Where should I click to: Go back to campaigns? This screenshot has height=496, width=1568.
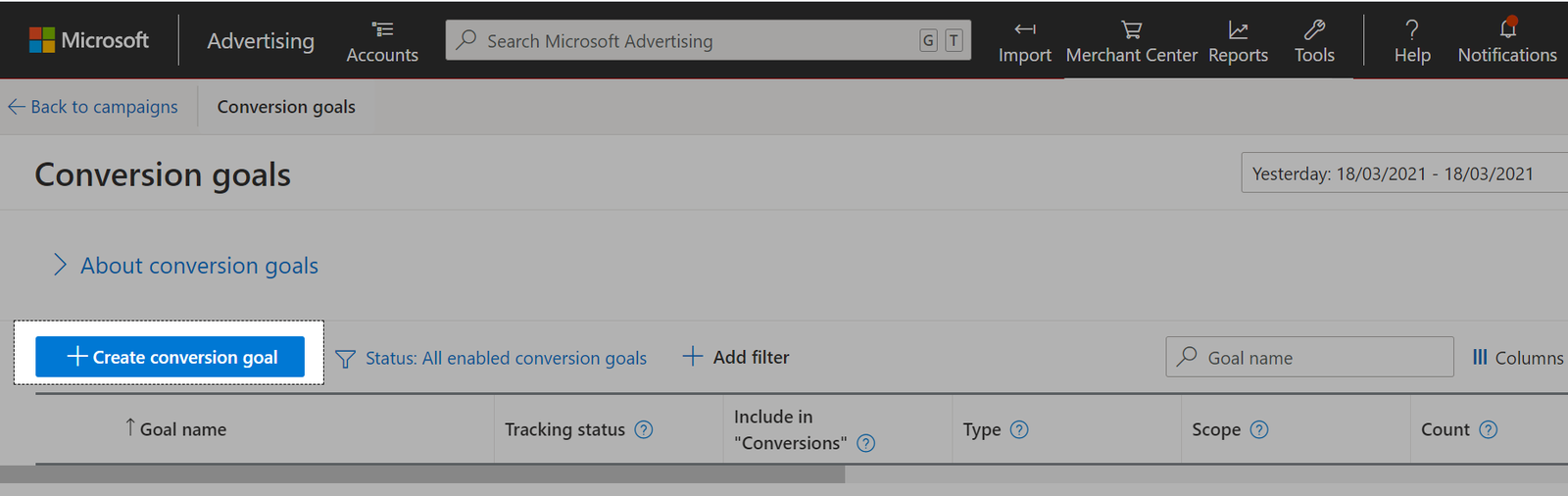tap(93, 107)
